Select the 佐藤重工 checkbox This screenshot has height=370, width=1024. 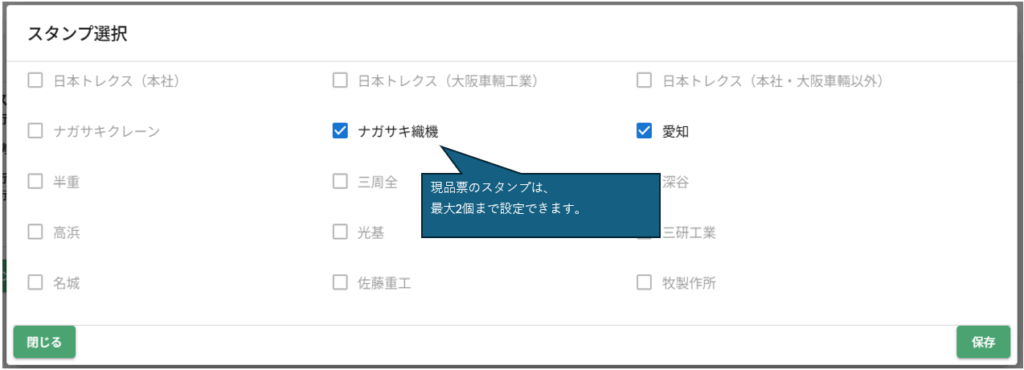coord(340,283)
